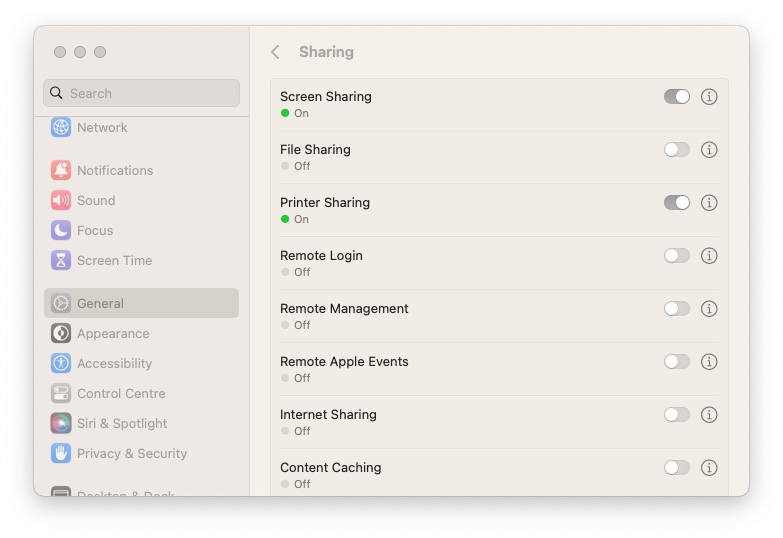Select Focus label in the sidebar
Screen dimensions: 783x538
tap(95, 230)
